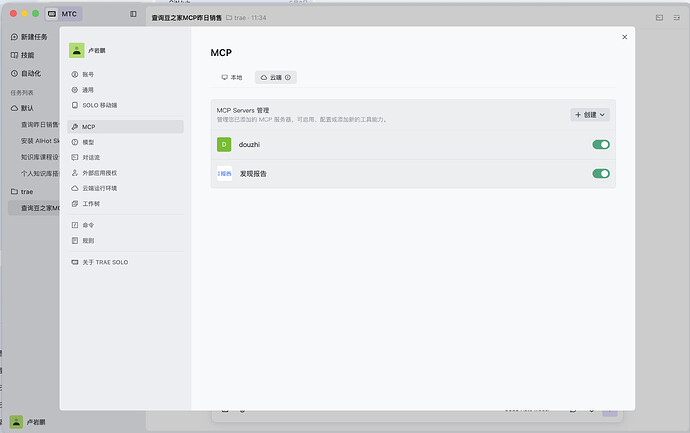Click the 卢岩鹏 avatar in settings

coord(77,51)
